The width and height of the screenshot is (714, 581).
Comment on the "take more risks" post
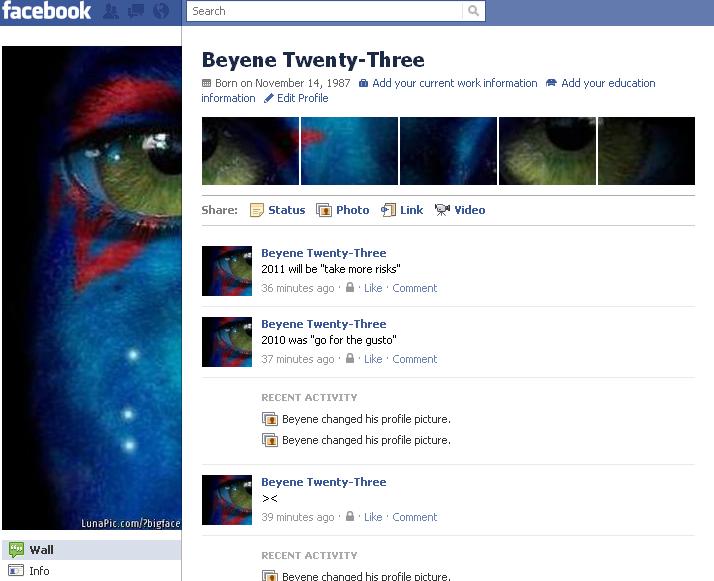point(415,288)
